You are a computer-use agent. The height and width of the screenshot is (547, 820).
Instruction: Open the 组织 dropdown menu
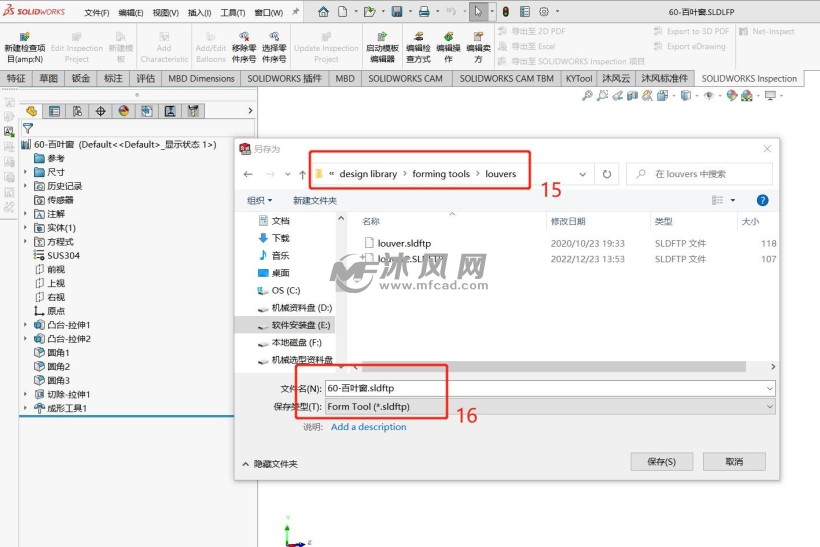[260, 200]
